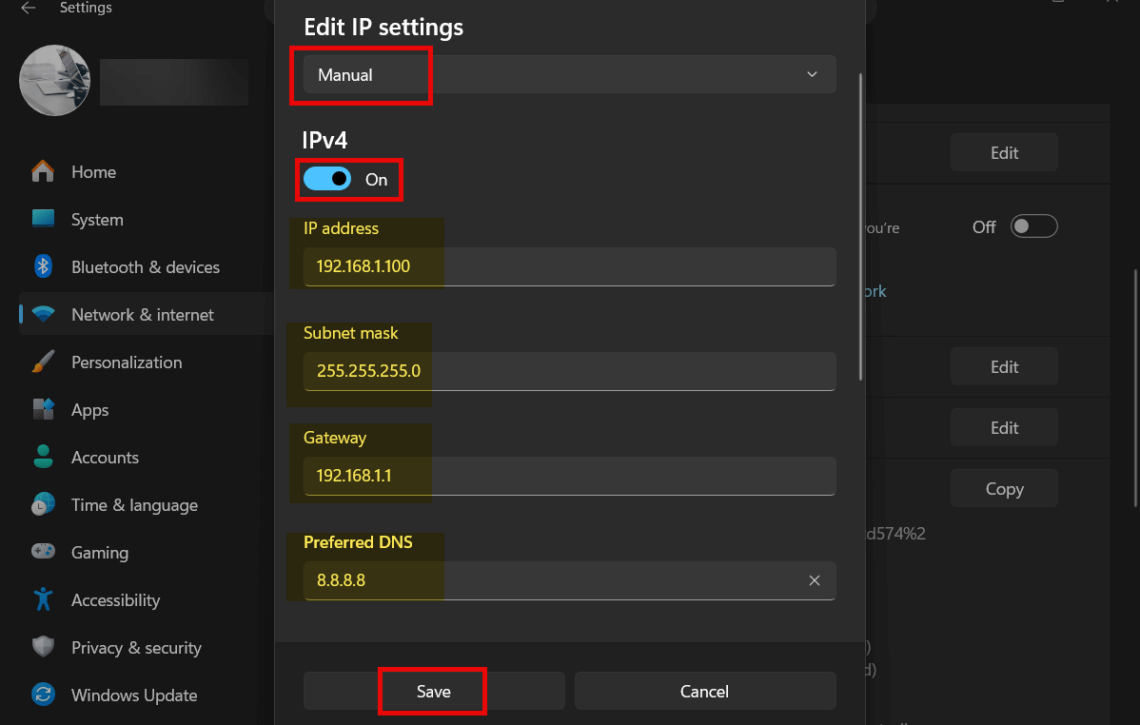The width and height of the screenshot is (1140, 725).
Task: Open the System settings icon
Action: [x=43, y=219]
